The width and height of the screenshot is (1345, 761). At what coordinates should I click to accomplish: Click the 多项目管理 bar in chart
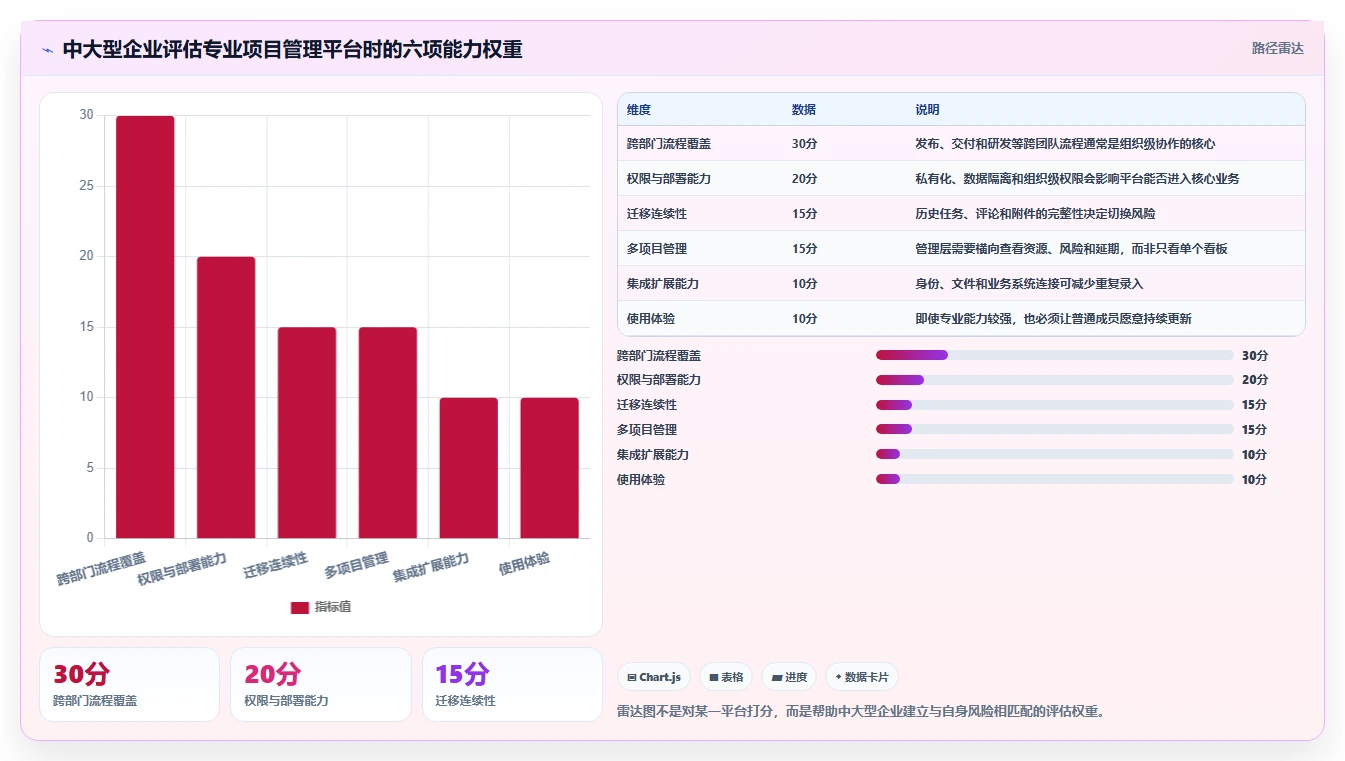(x=388, y=432)
